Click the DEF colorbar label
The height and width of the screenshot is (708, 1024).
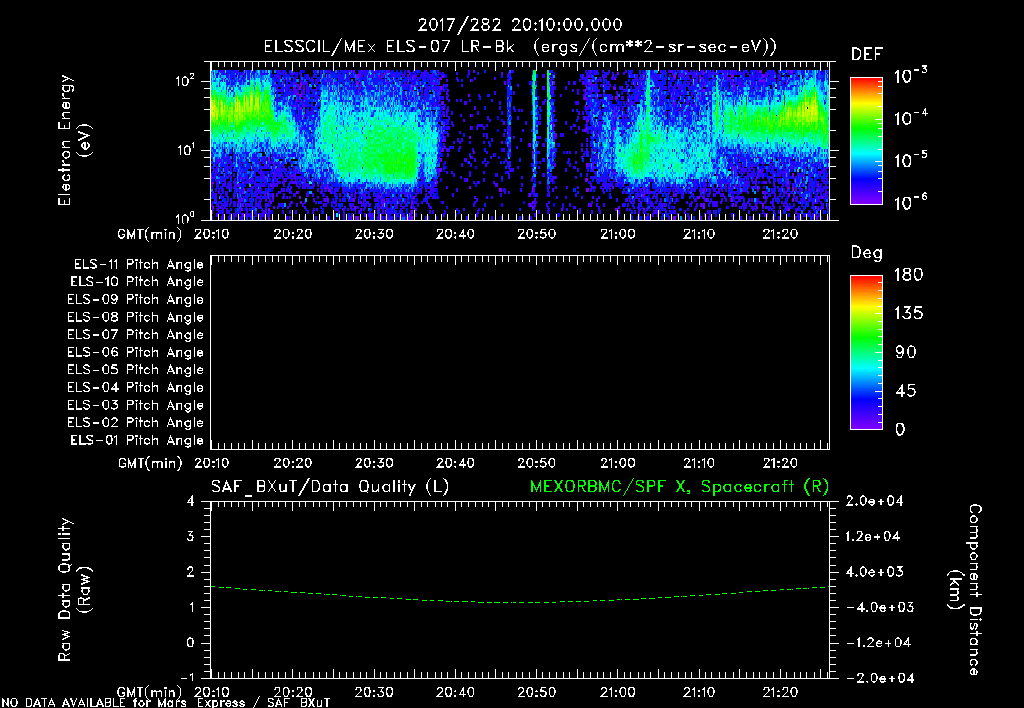coord(867,54)
